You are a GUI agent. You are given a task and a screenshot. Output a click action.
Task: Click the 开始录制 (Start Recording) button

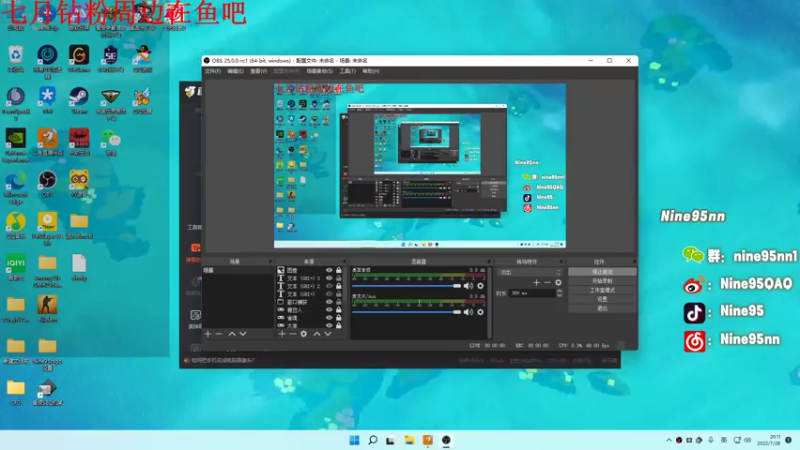coord(602,281)
